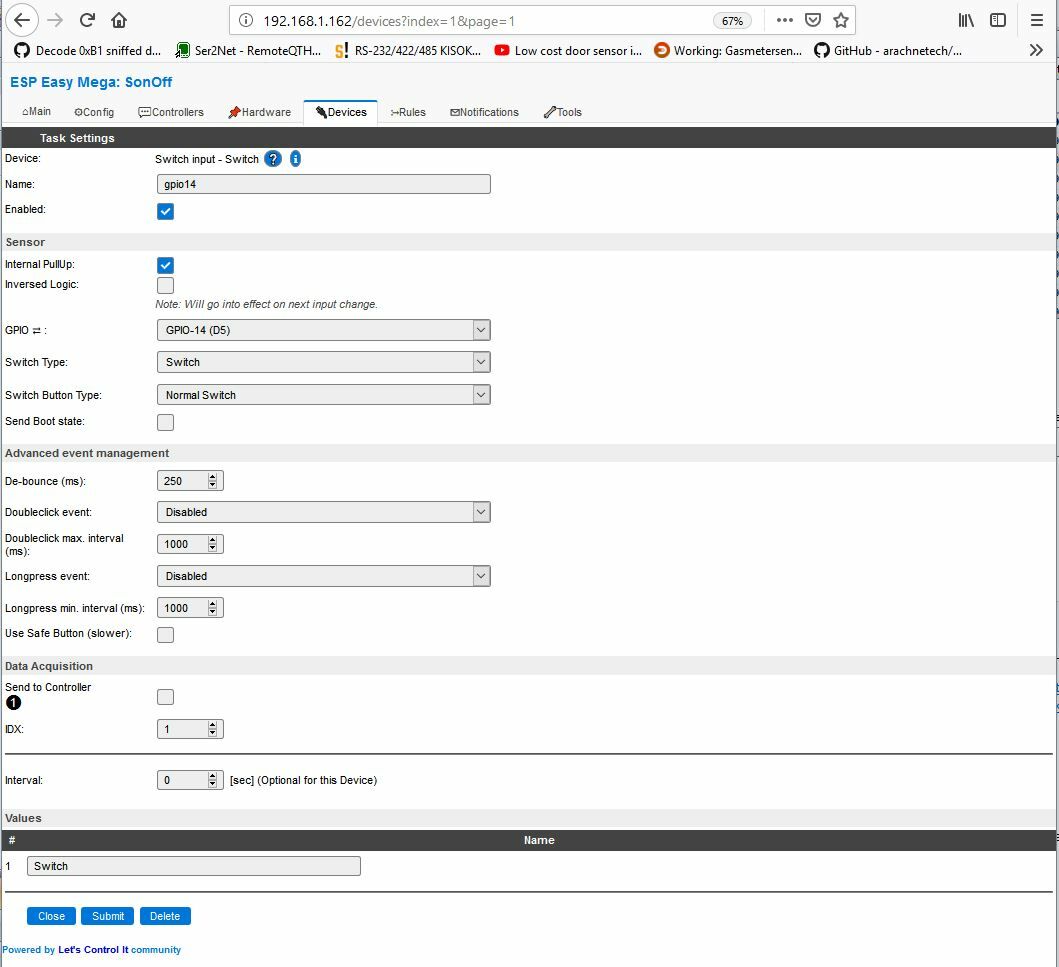1059x967 pixels.
Task: Open the Tools tab
Action: pos(563,112)
